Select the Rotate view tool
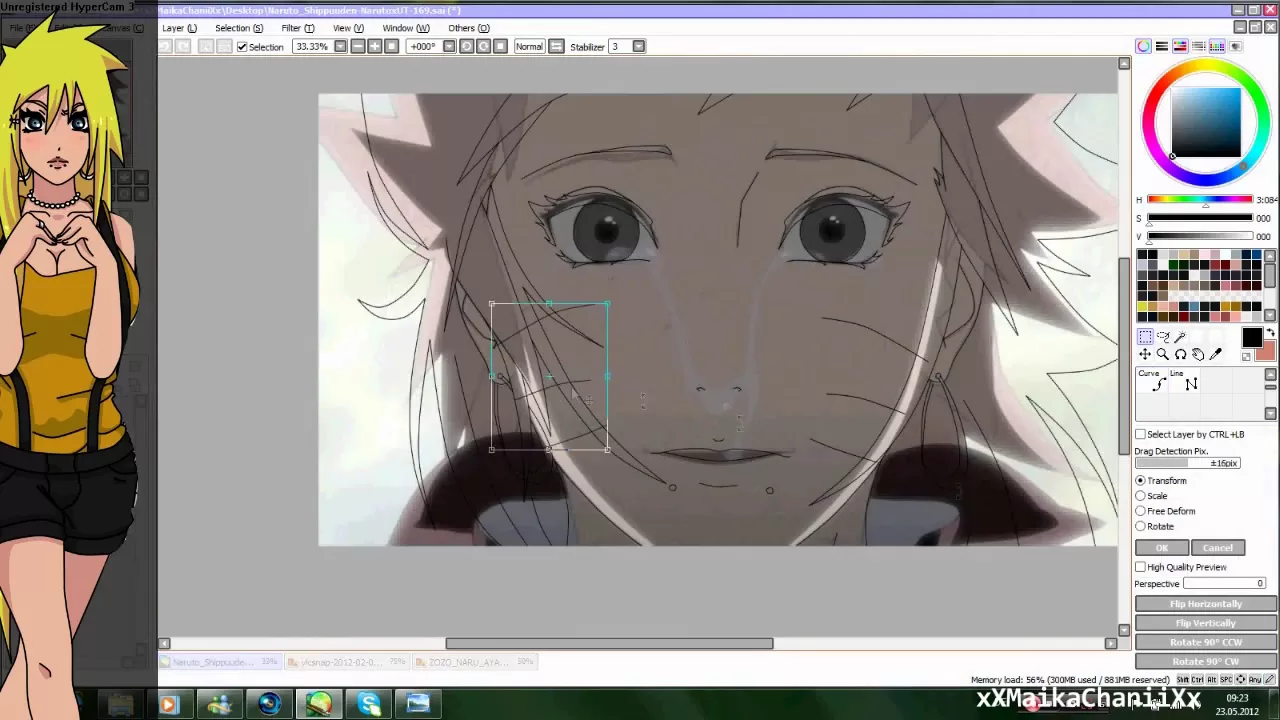The image size is (1280, 720). [1181, 354]
